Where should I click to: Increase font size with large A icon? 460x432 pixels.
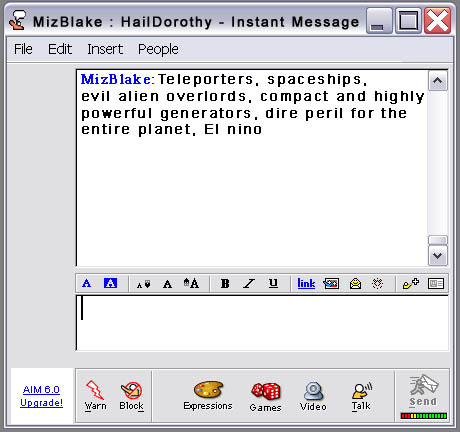click(191, 283)
